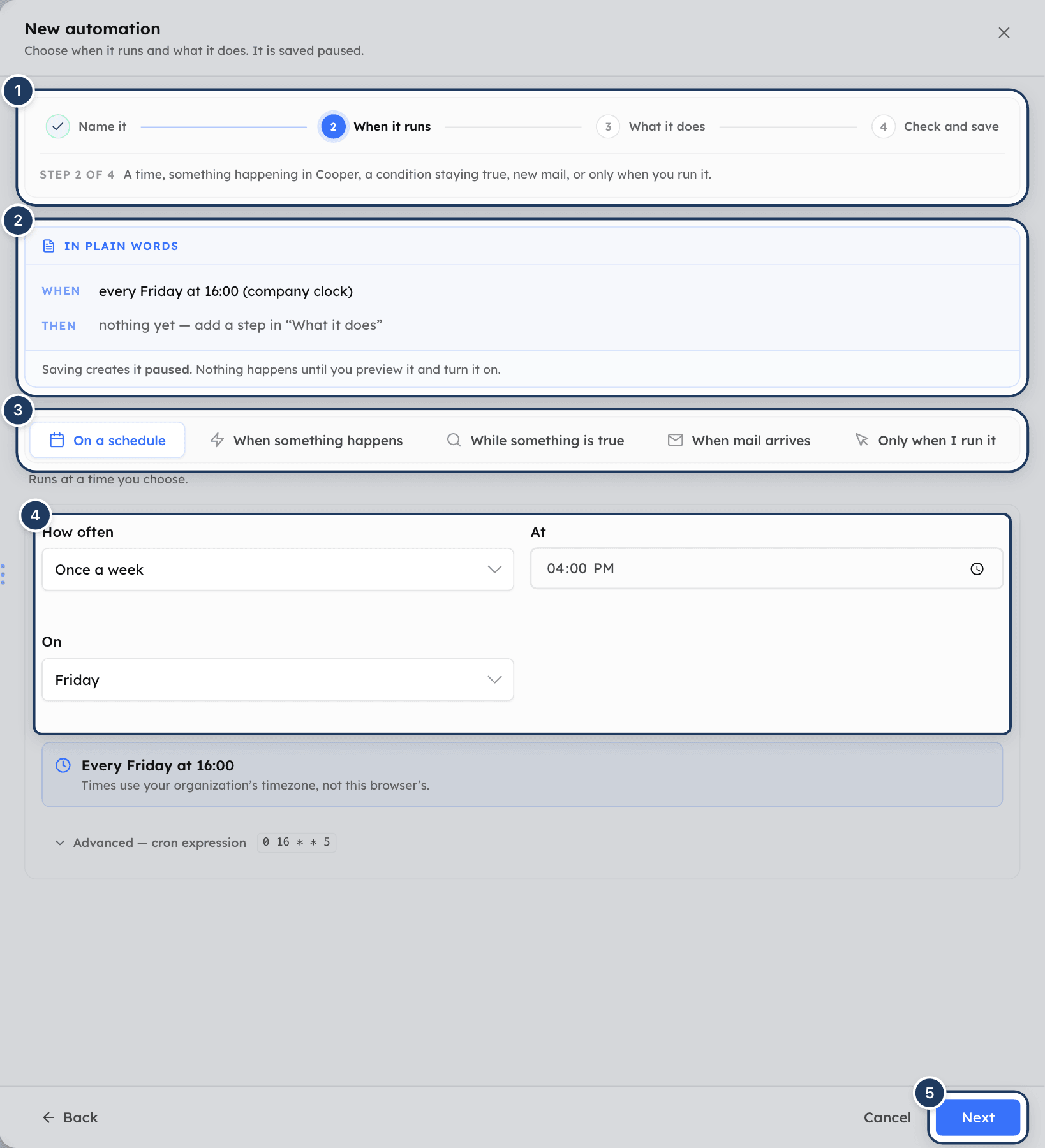Viewport: 1045px width, 1148px height.
Task: Switch to While something is true tab
Action: click(x=535, y=440)
